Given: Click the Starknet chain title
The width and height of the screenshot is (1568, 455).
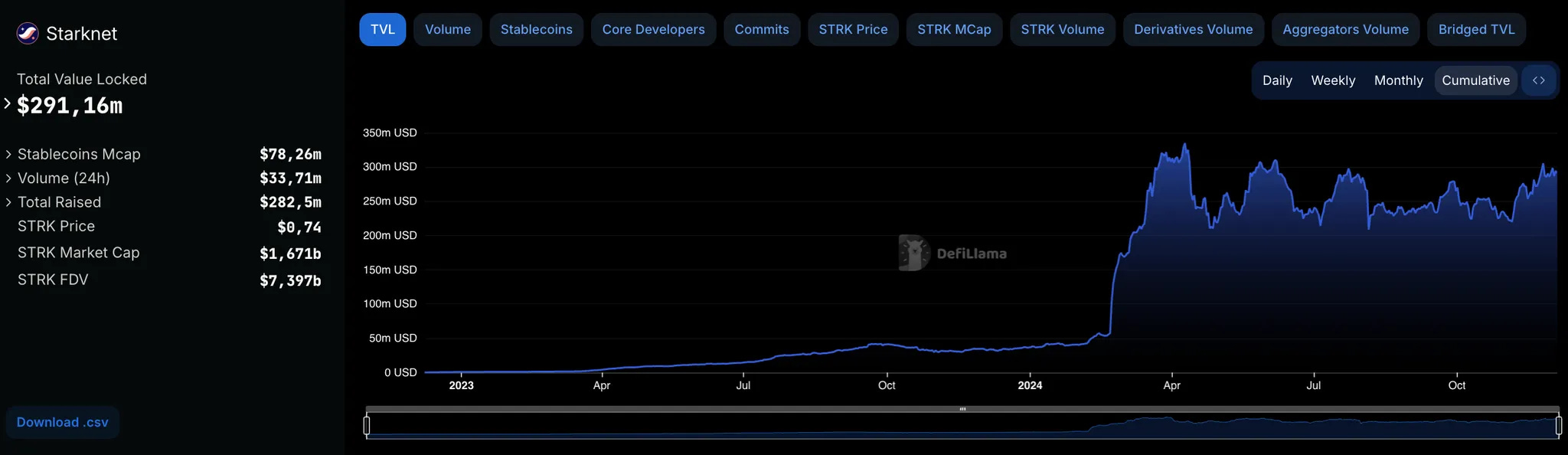Looking at the screenshot, I should coord(82,34).
